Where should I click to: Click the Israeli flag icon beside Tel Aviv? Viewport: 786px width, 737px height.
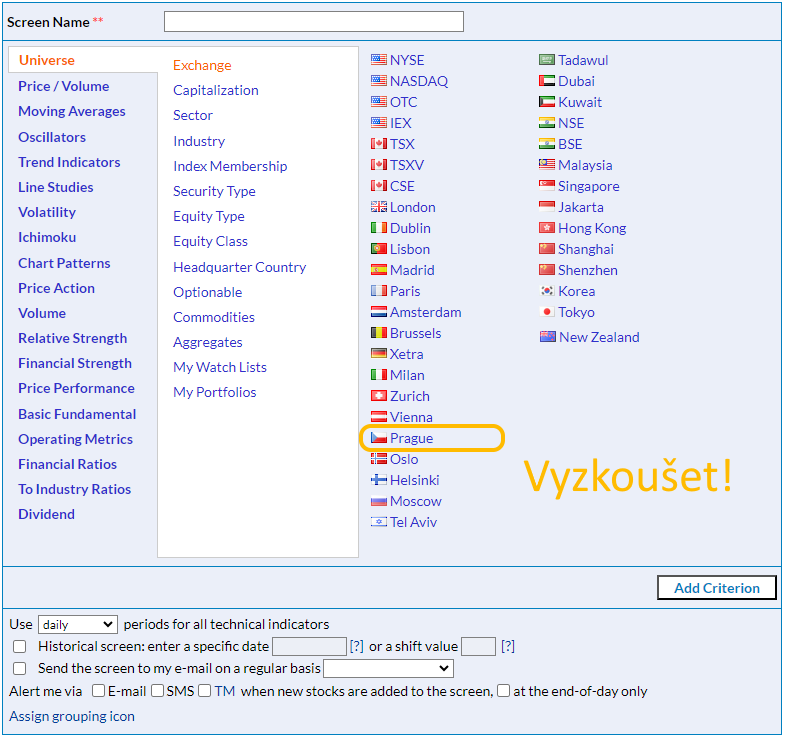(378, 522)
